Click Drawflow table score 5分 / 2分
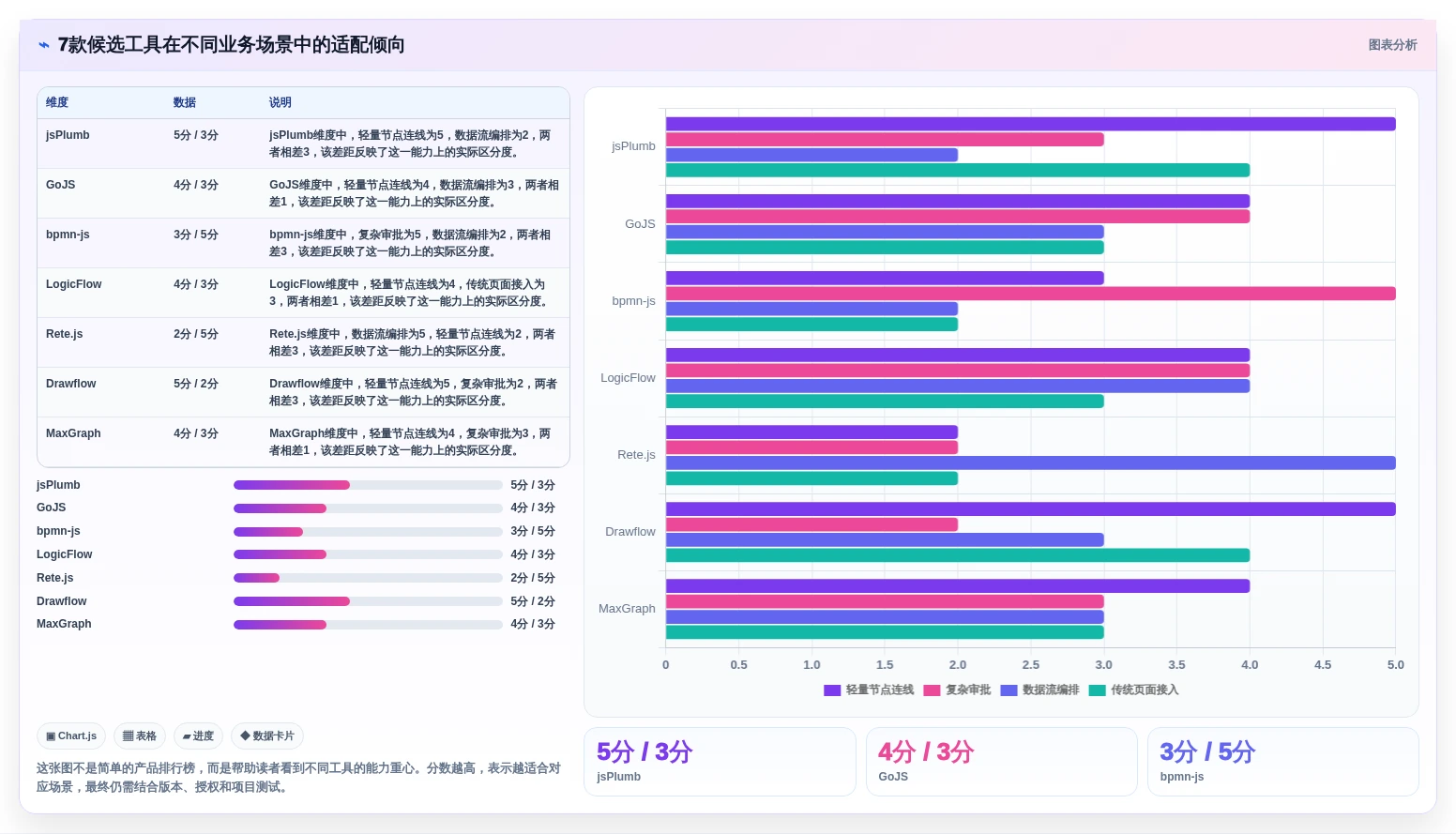This screenshot has height=834, width=1456. tap(196, 384)
